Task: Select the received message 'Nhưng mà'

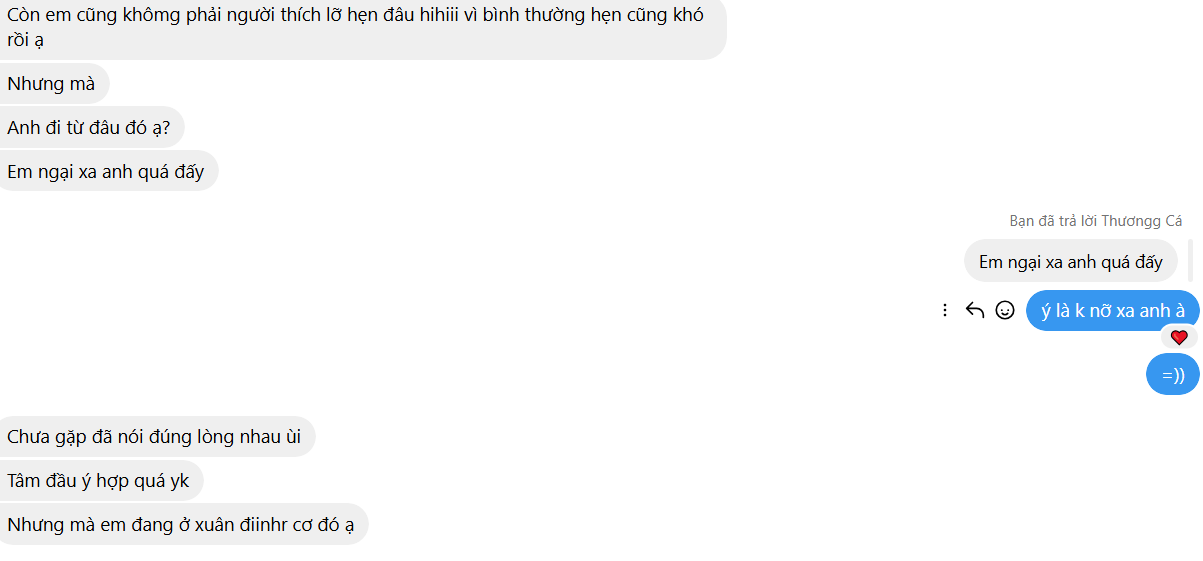Action: pos(54,84)
